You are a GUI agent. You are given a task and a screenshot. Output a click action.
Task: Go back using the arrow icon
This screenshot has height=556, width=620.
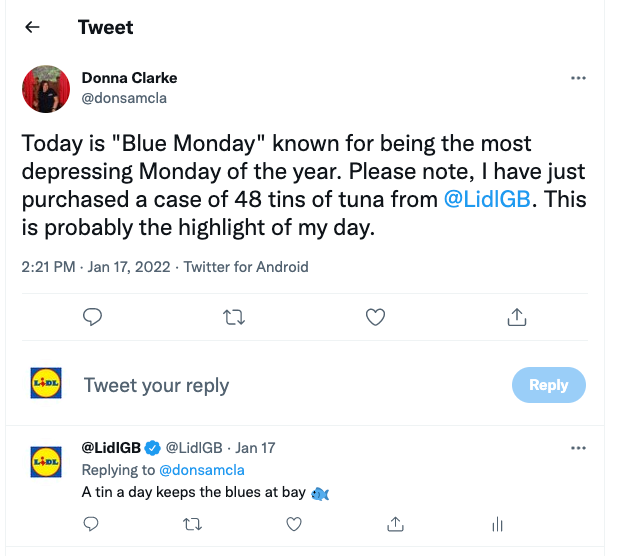point(32,27)
